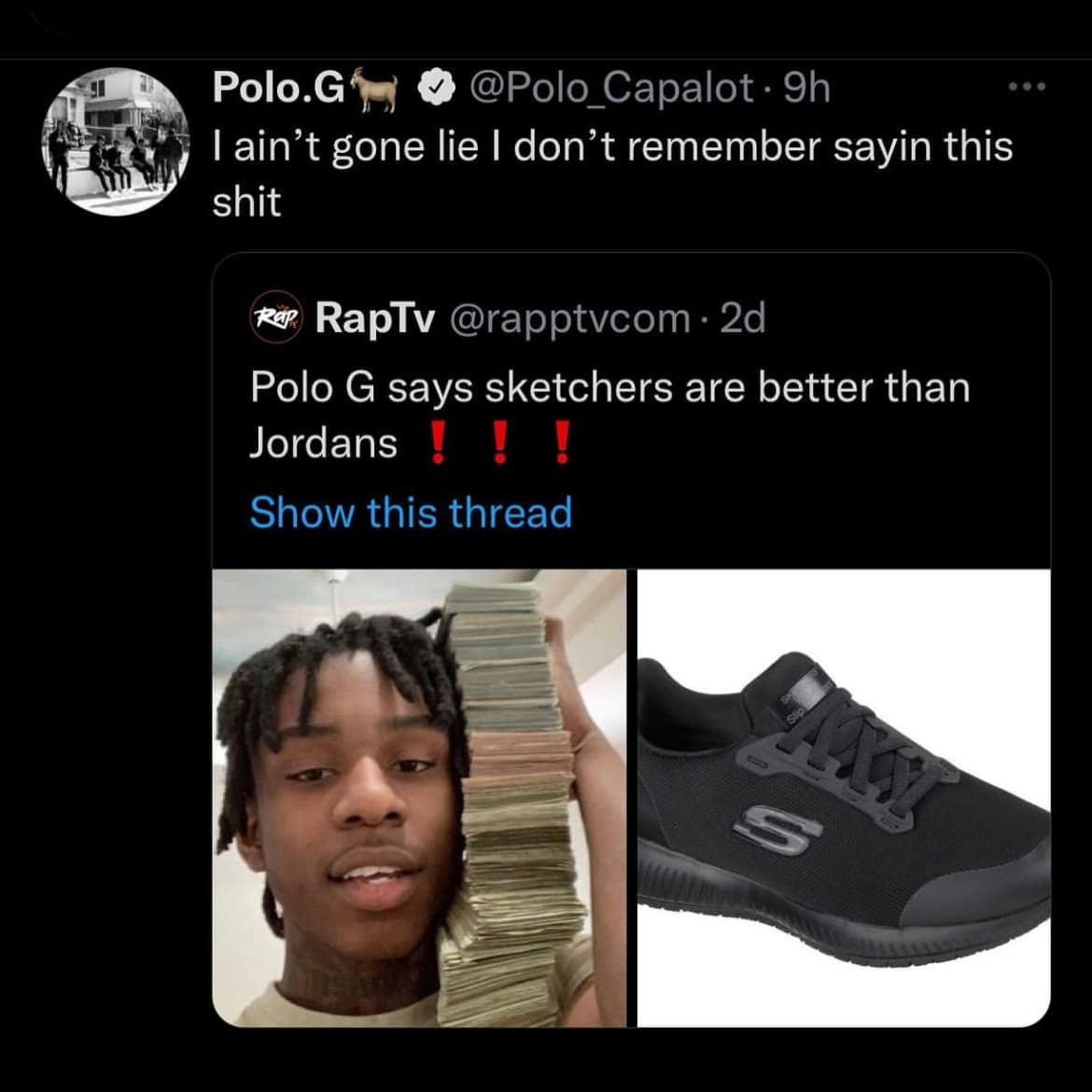Screen dimensions: 1092x1092
Task: Click the S logo on the shoe
Action: pos(777,830)
